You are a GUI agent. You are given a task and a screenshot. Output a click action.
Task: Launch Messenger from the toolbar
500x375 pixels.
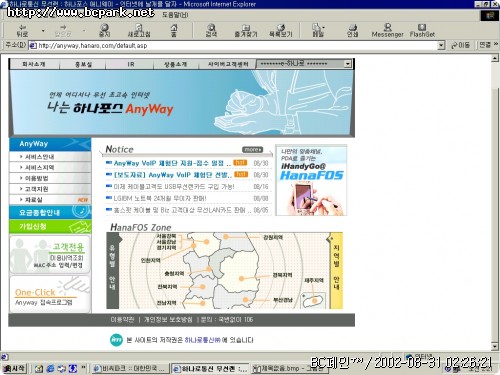point(387,30)
